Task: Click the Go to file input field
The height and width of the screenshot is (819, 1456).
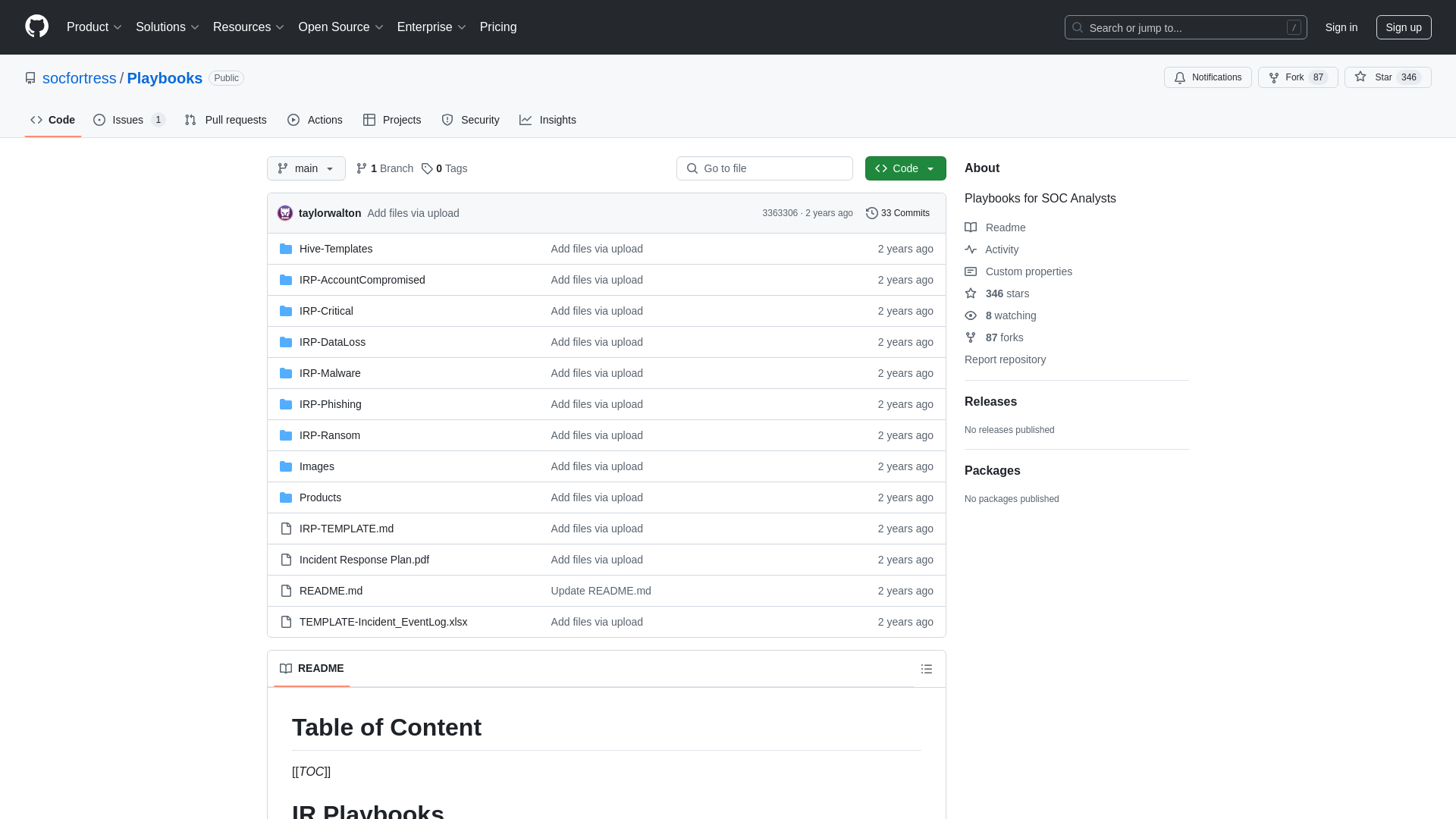Action: tap(764, 168)
